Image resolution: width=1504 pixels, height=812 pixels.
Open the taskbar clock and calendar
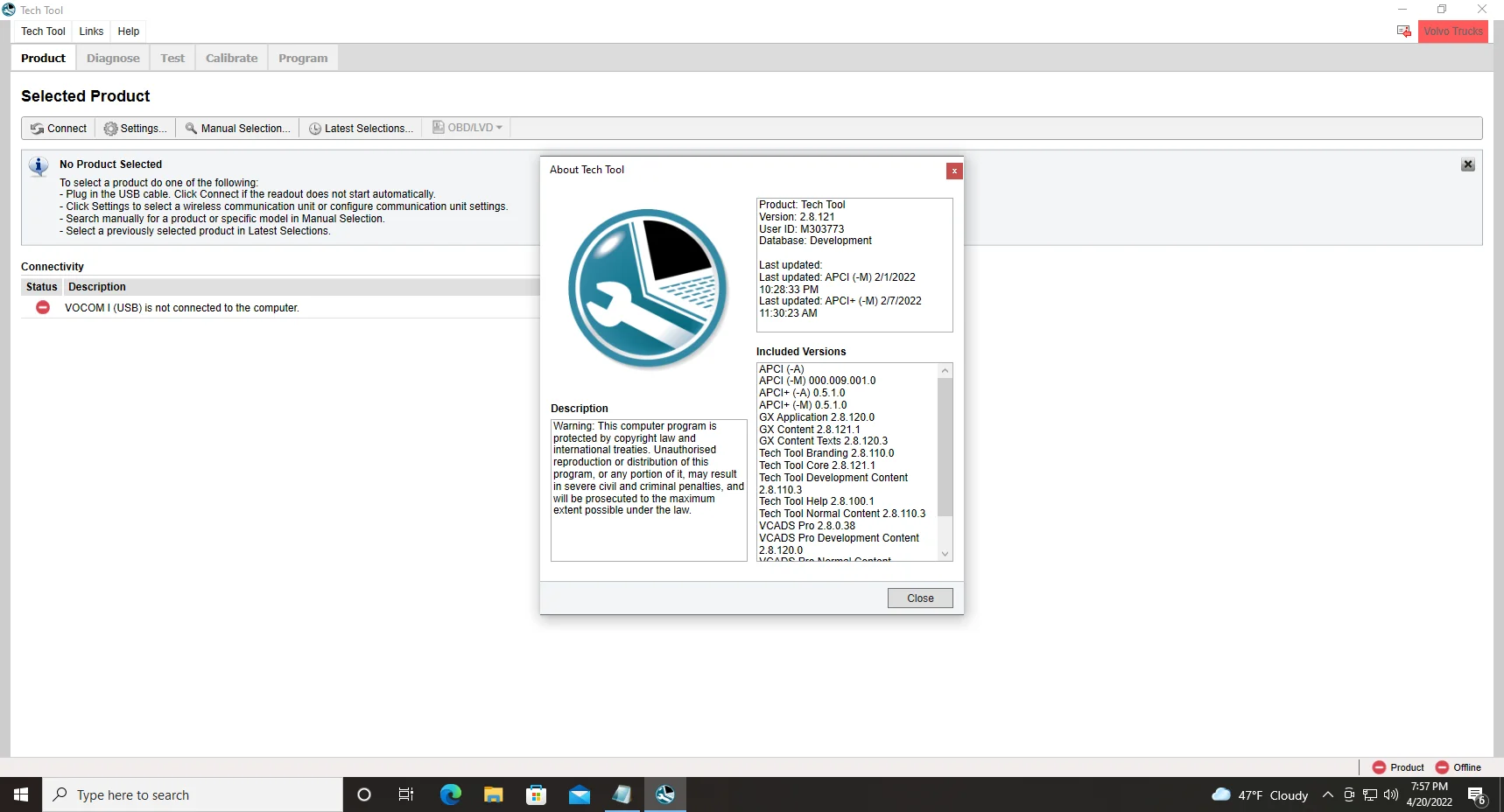1429,794
